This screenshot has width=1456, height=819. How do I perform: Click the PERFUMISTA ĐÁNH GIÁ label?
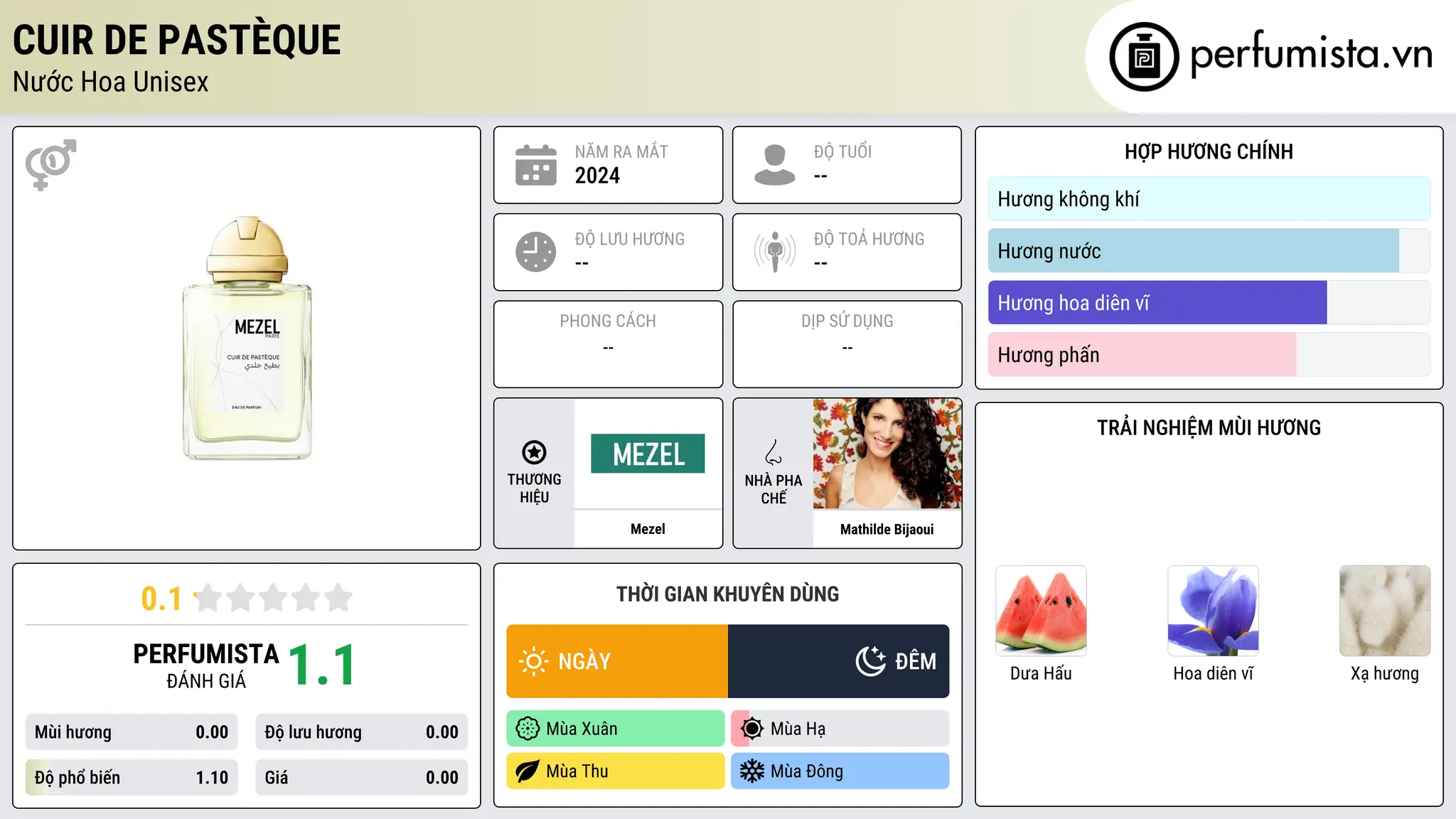pyautogui.click(x=206, y=665)
